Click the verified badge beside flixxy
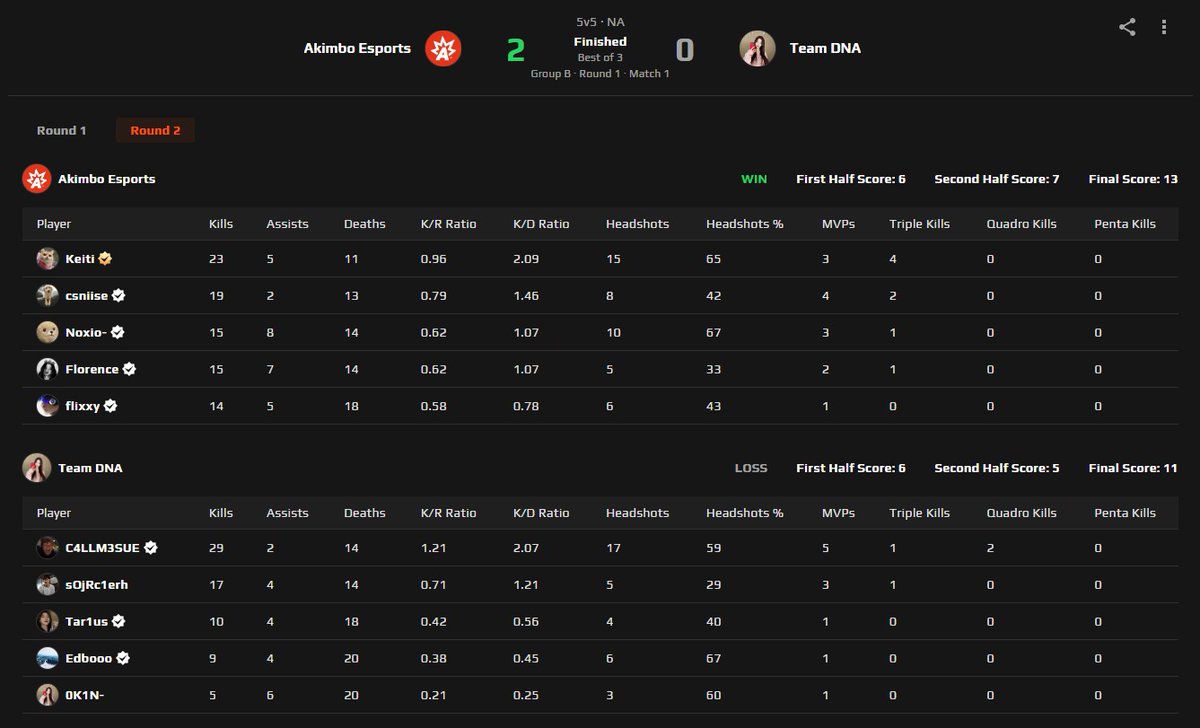 (111, 406)
